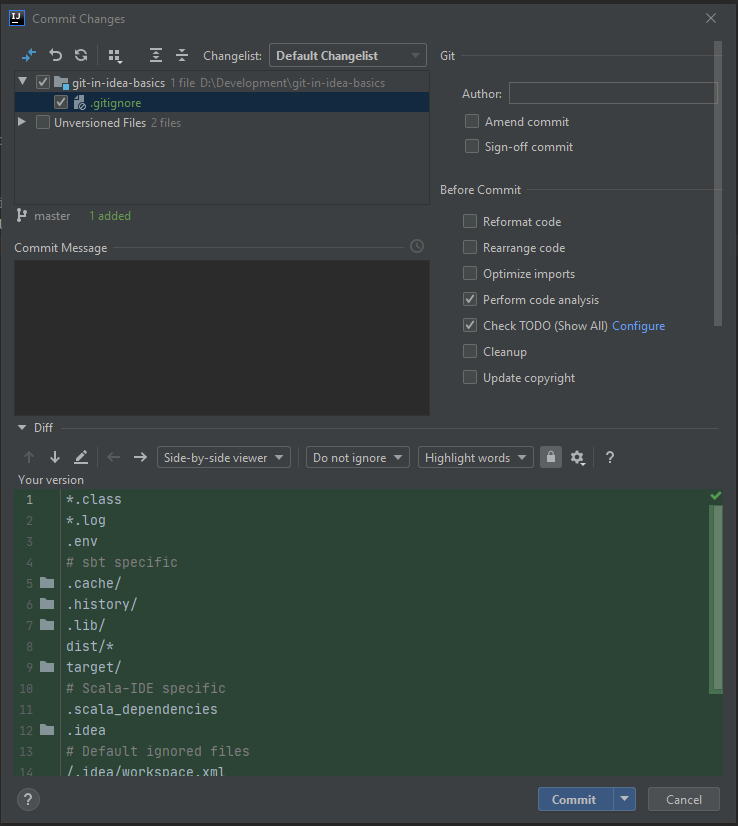Open the Commit button dropdown arrow

coord(625,799)
